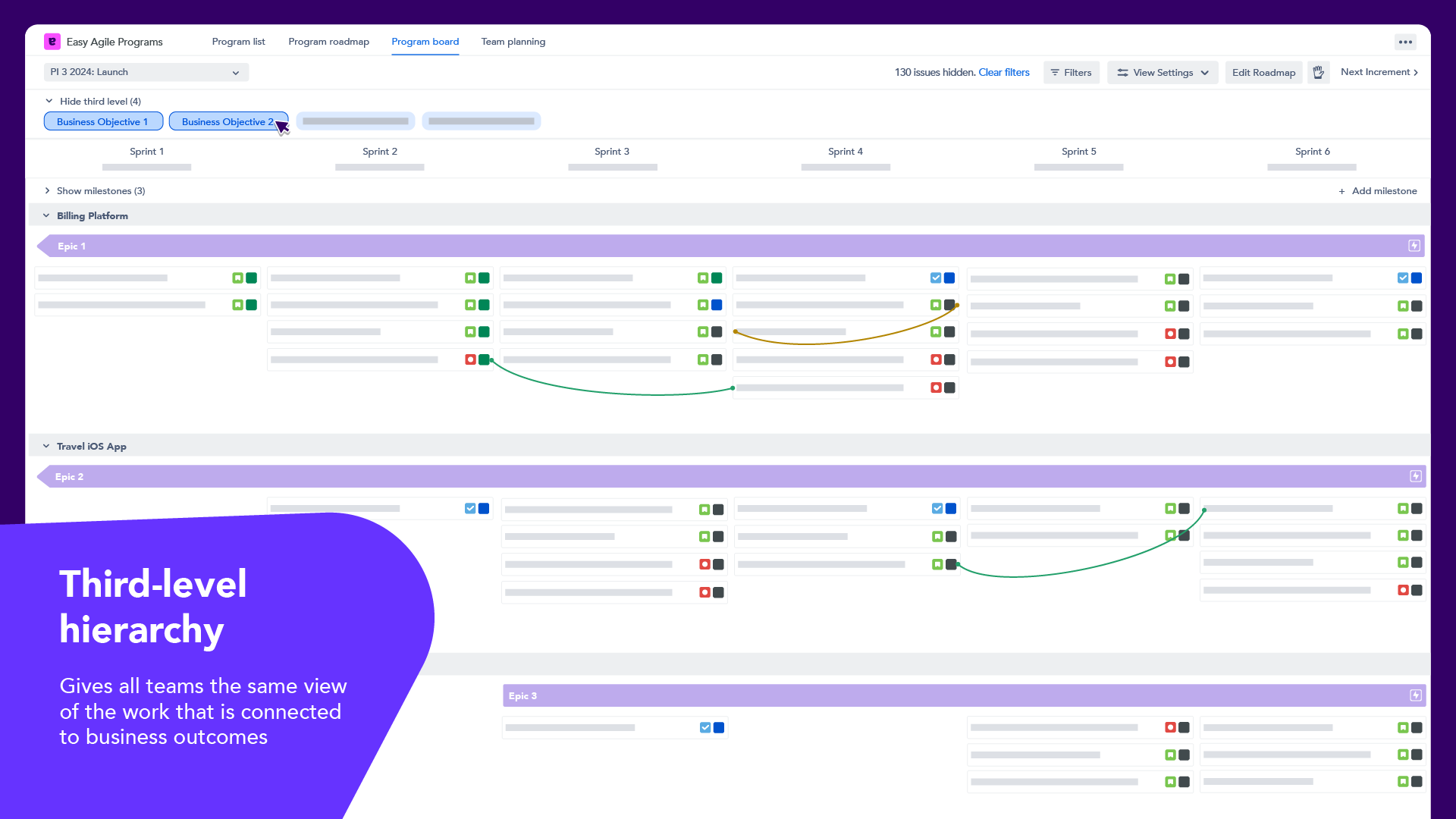This screenshot has width=1456, height=819.
Task: Click the Sprint 1 progress bar
Action: [146, 167]
